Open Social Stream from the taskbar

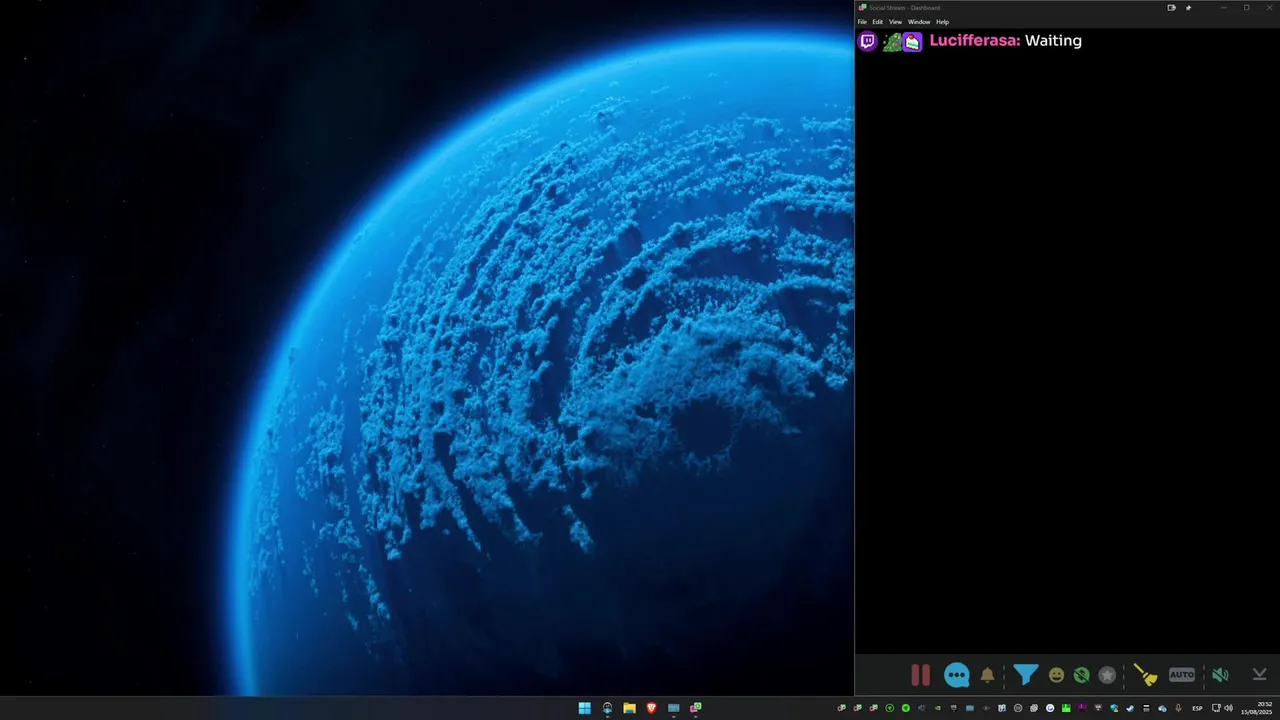point(696,708)
